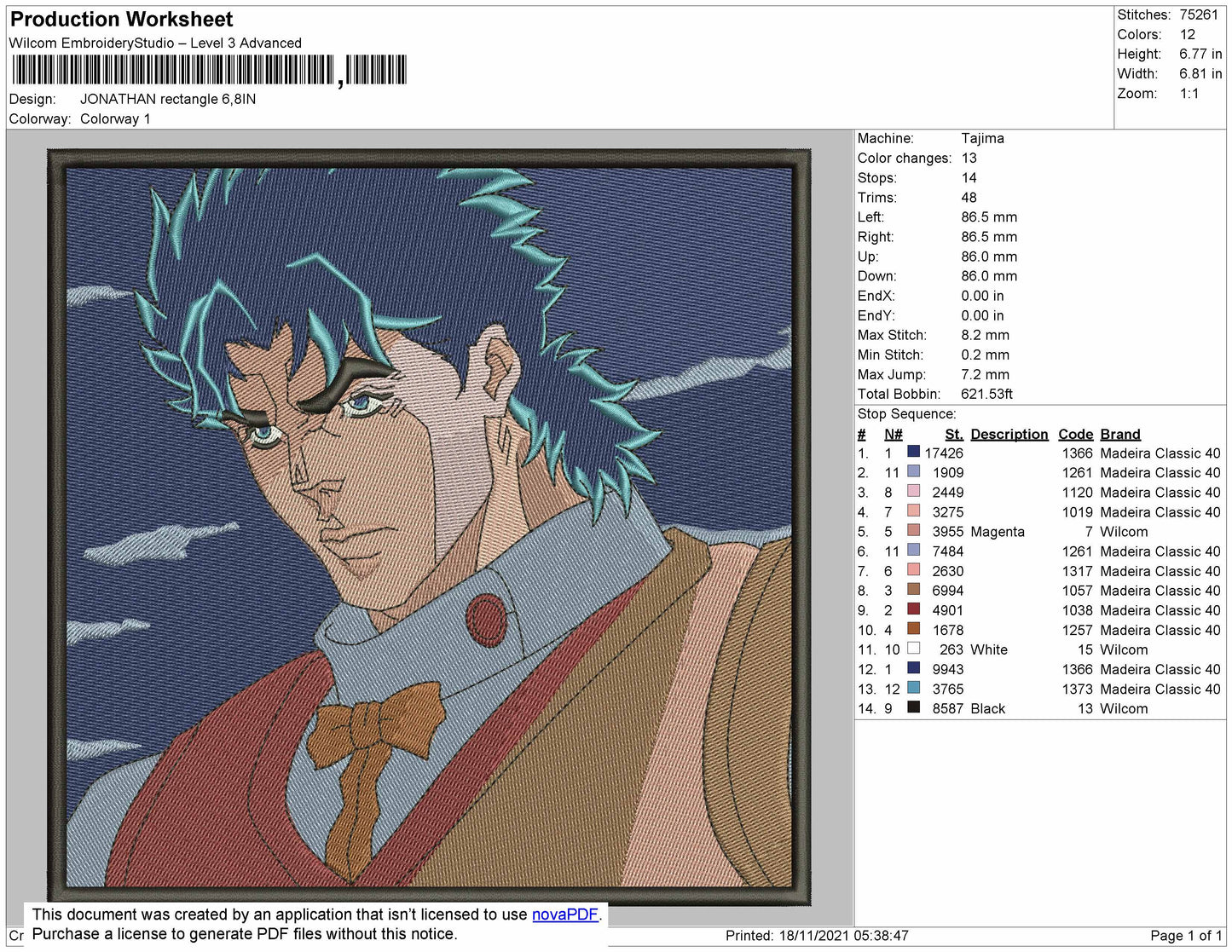This screenshot has height=952, width=1232.
Task: Click the "White" description in stop 11
Action: tap(989, 649)
